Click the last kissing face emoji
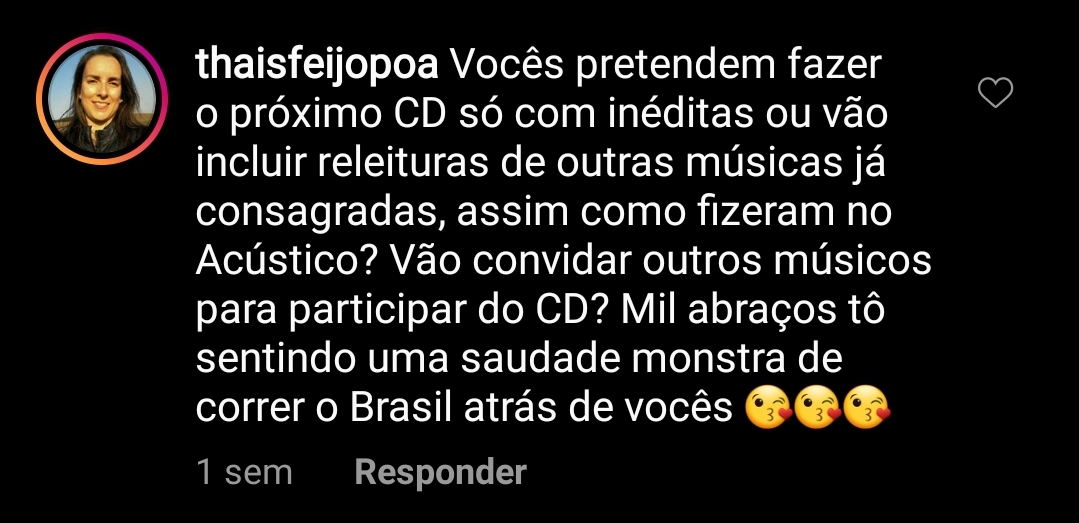 (x=867, y=408)
